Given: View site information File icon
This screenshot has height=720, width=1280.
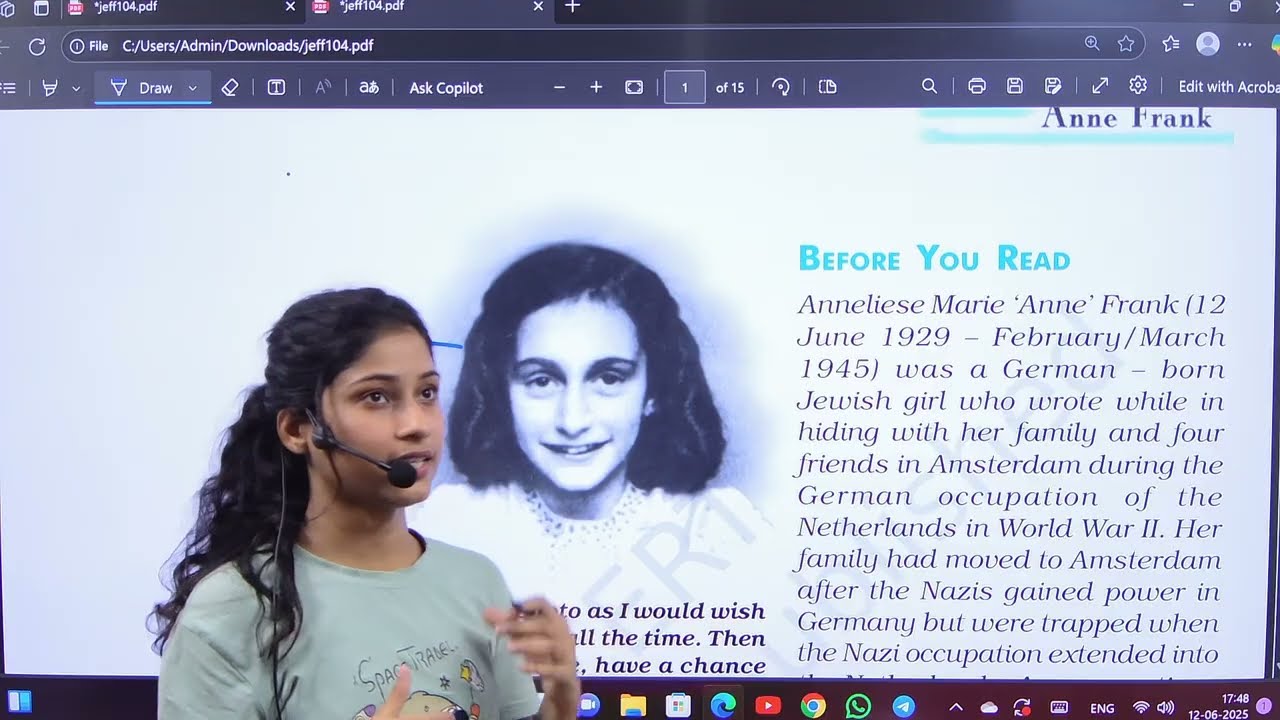Looking at the screenshot, I should [89, 45].
